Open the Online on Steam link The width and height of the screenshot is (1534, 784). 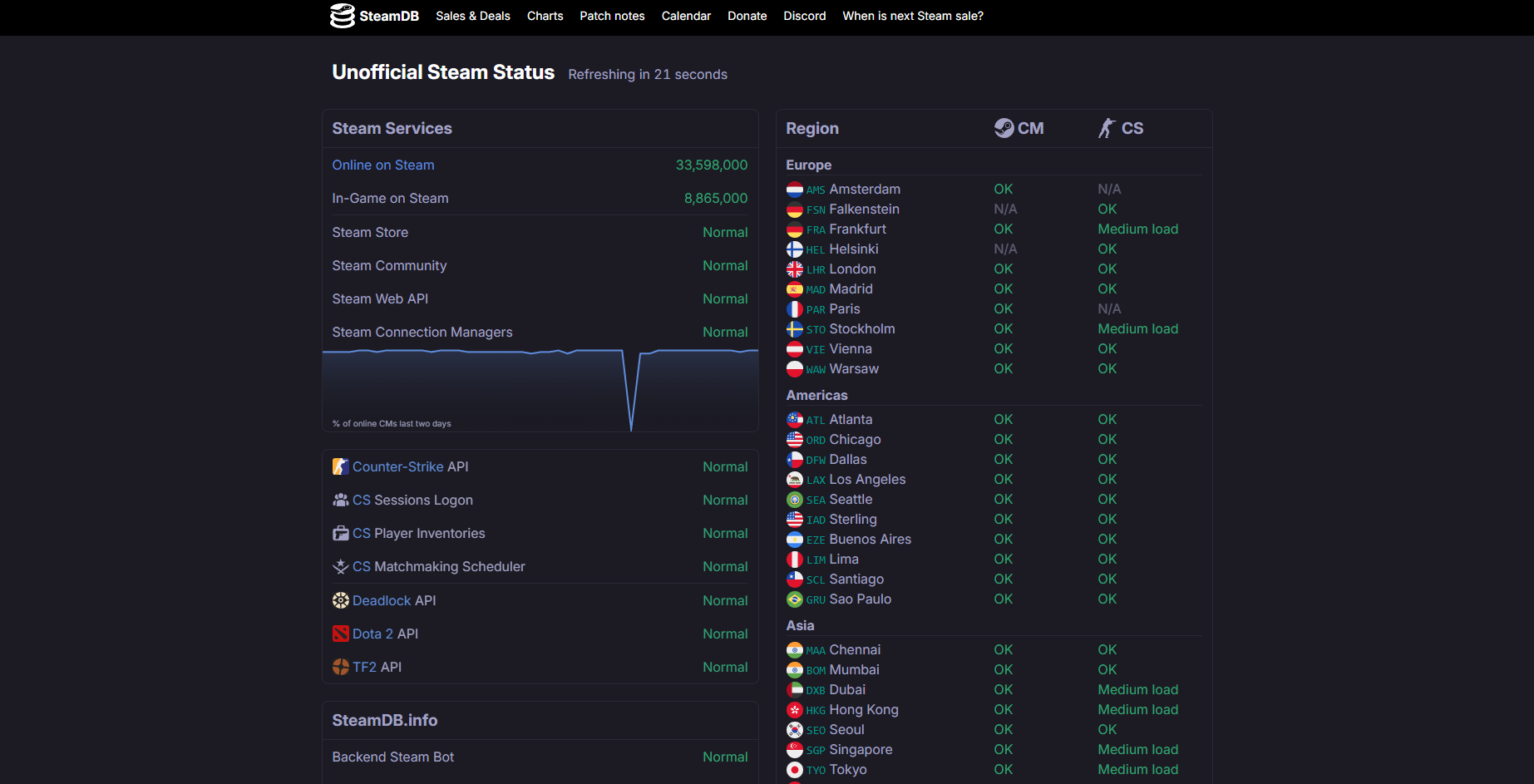382,165
